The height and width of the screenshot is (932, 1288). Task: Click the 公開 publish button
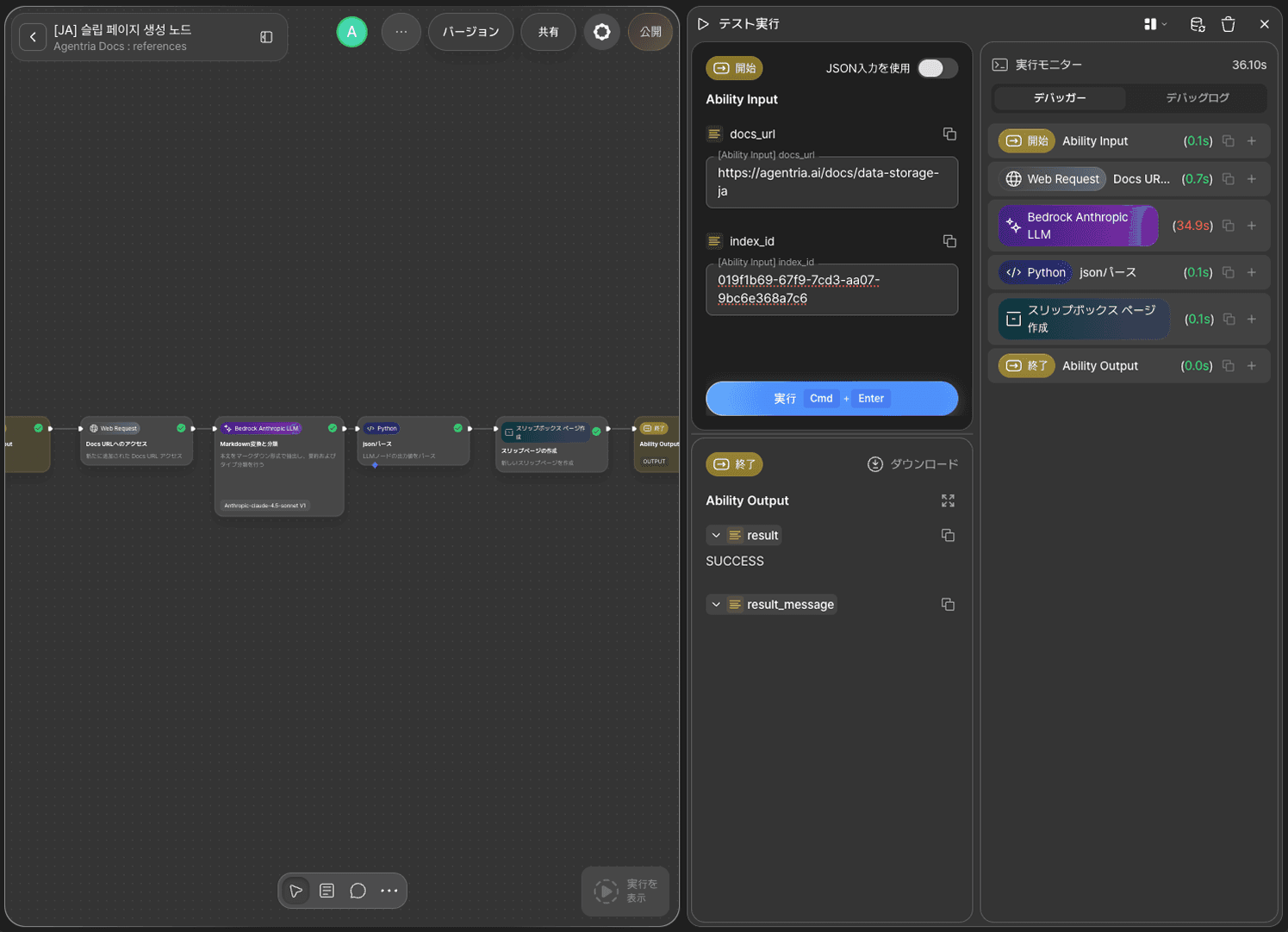650,32
